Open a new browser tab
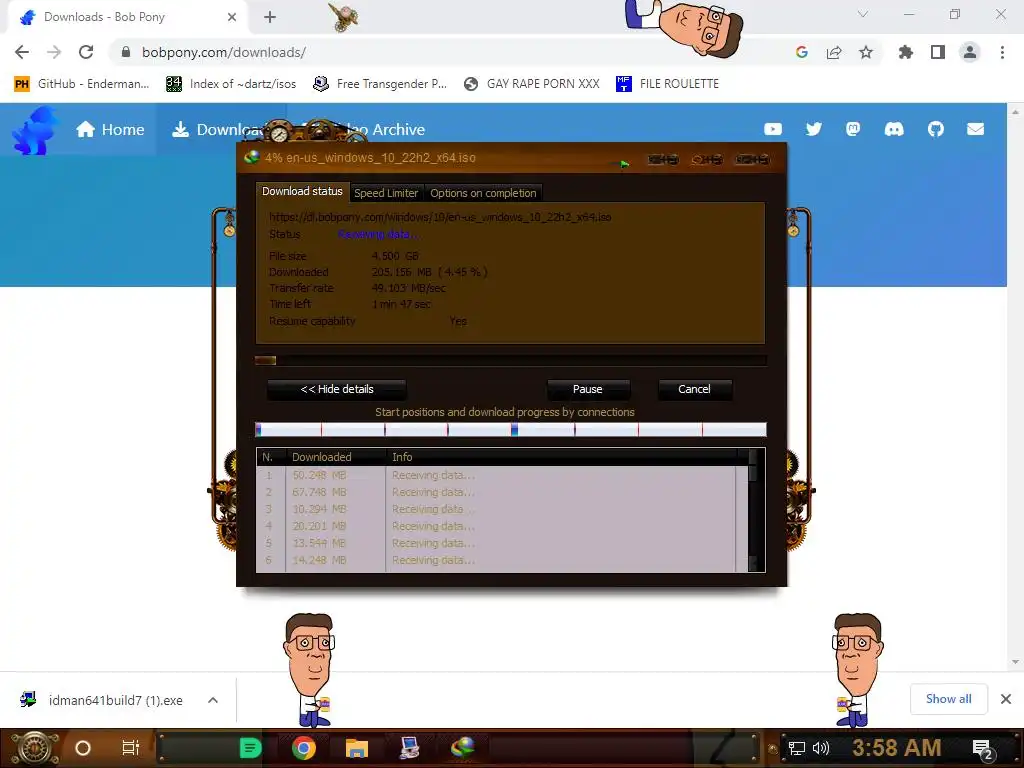Viewport: 1024px width, 768px height. coord(270,17)
